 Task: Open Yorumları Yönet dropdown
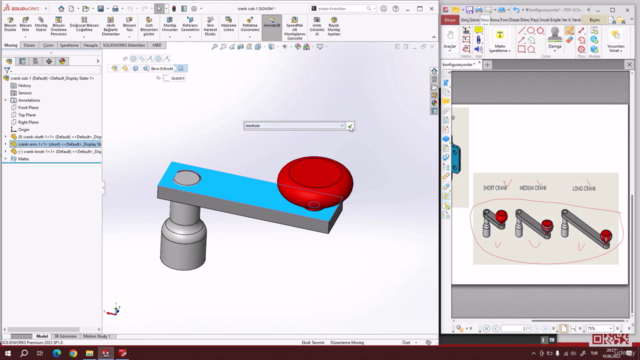[x=616, y=41]
